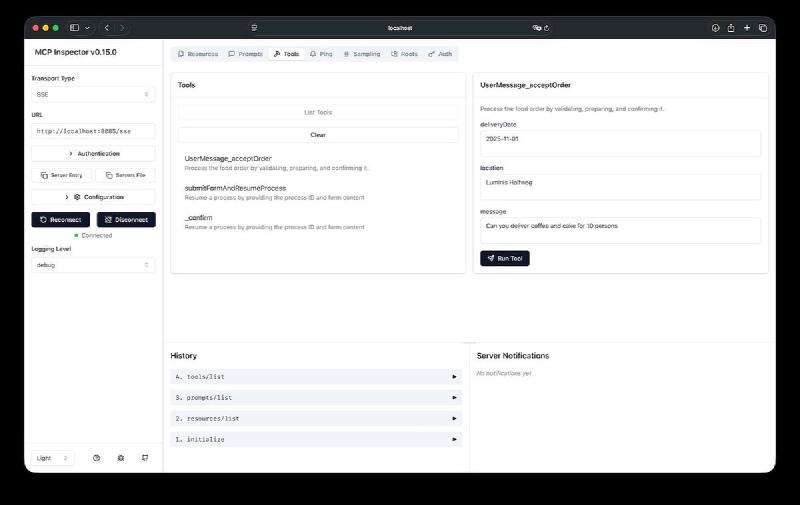Expand the Configuration section
The height and width of the screenshot is (505, 800).
93,197
